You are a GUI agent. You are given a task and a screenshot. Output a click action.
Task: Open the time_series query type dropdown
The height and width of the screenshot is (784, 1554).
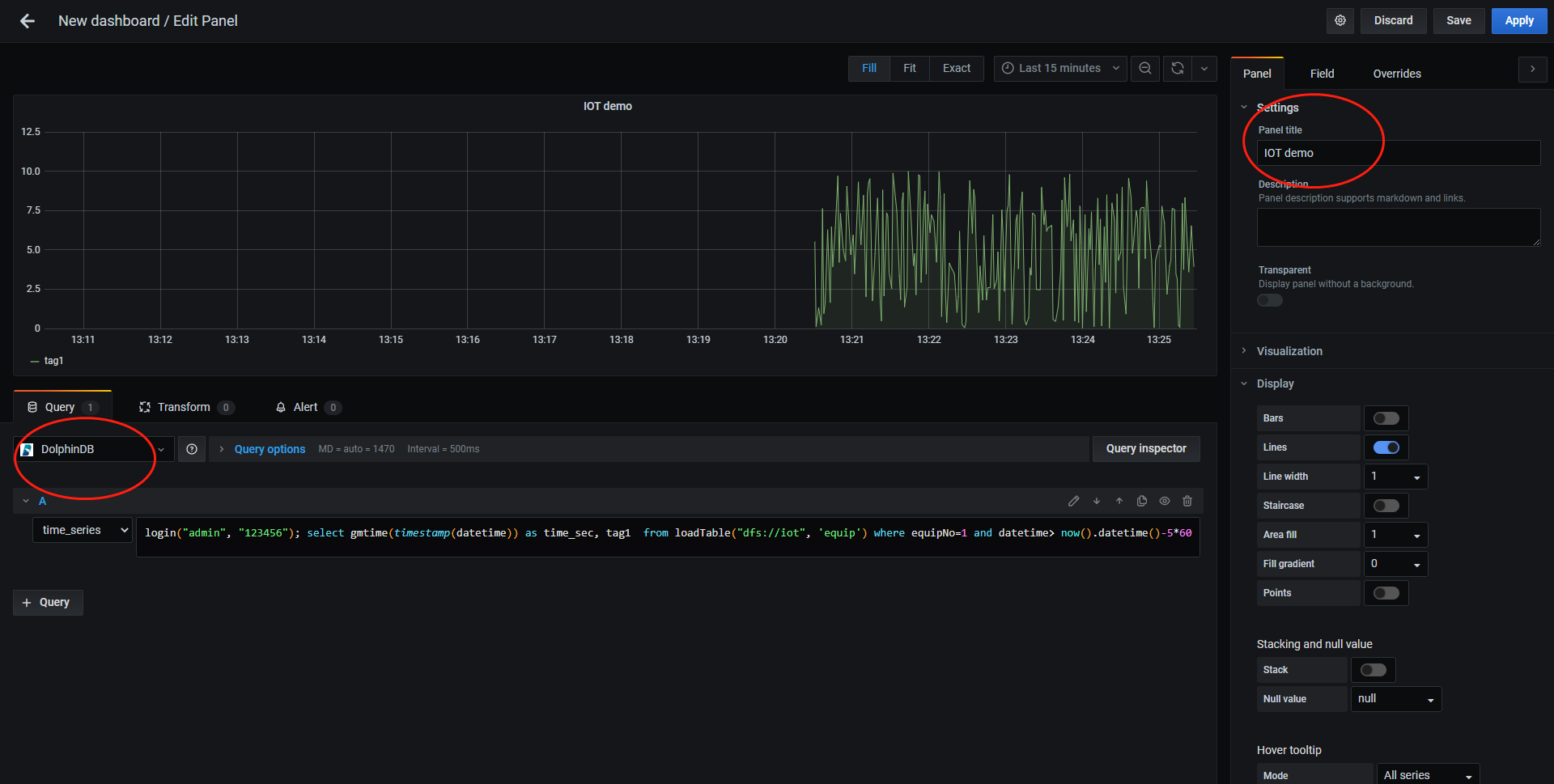[82, 530]
